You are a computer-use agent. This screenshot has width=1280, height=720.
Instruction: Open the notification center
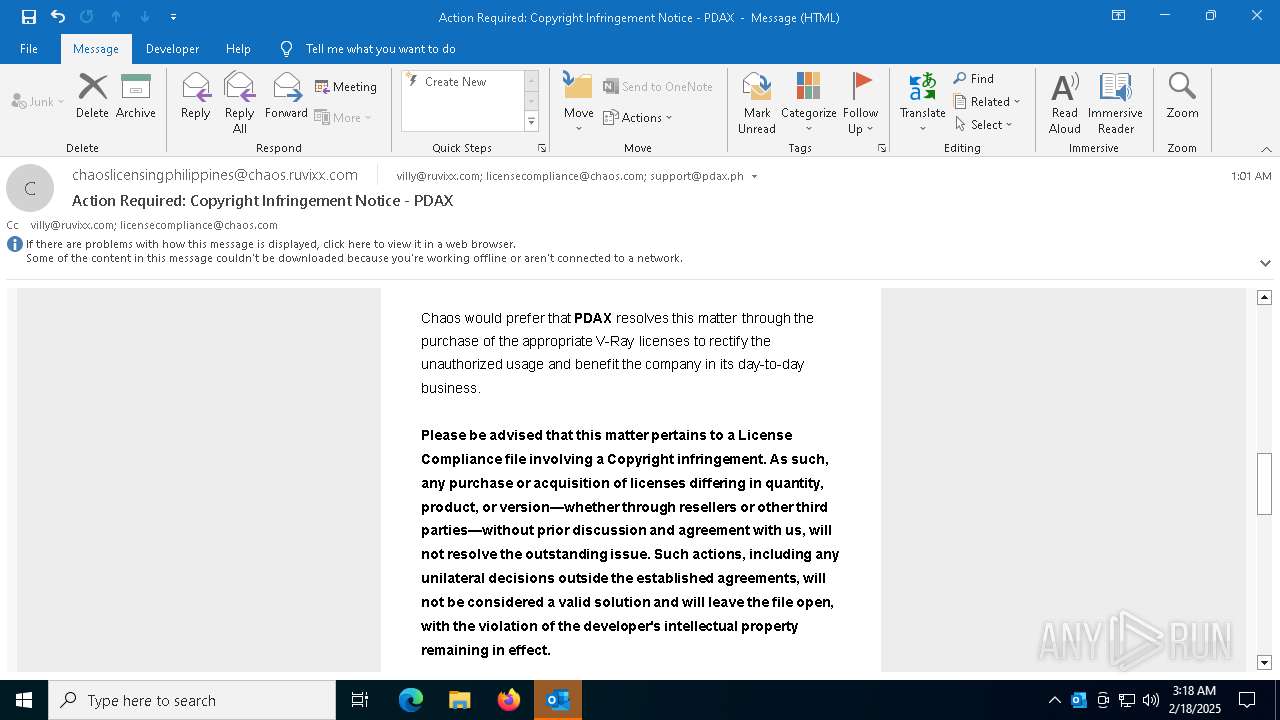point(1247,700)
